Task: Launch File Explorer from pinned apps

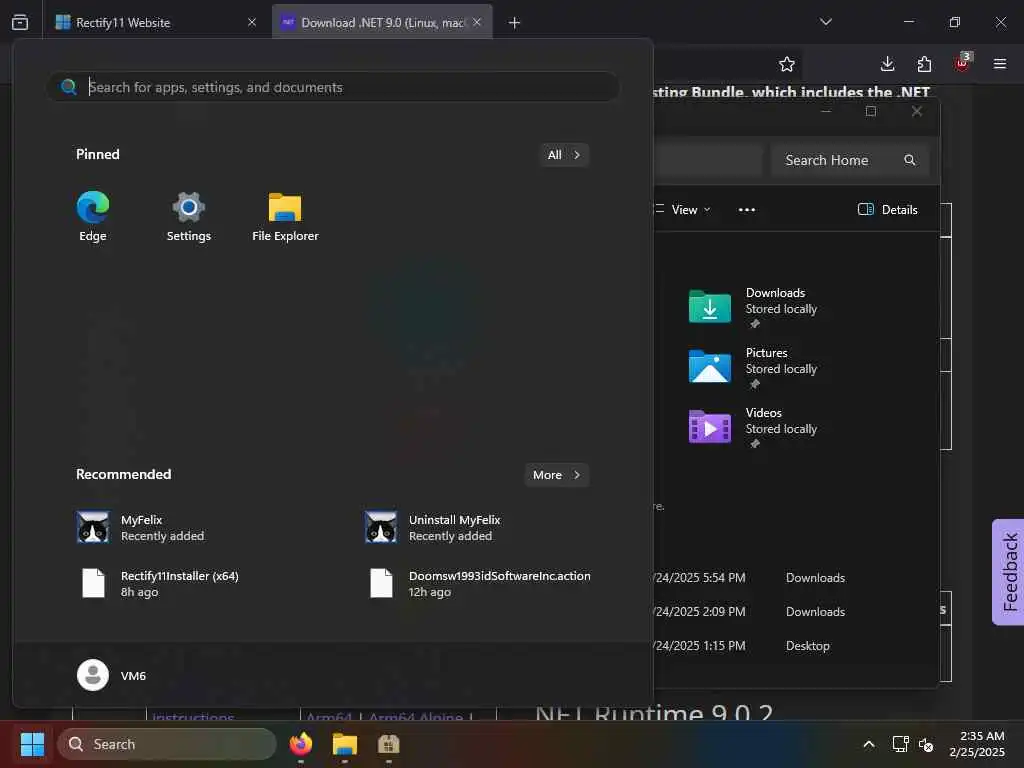Action: pyautogui.click(x=285, y=216)
